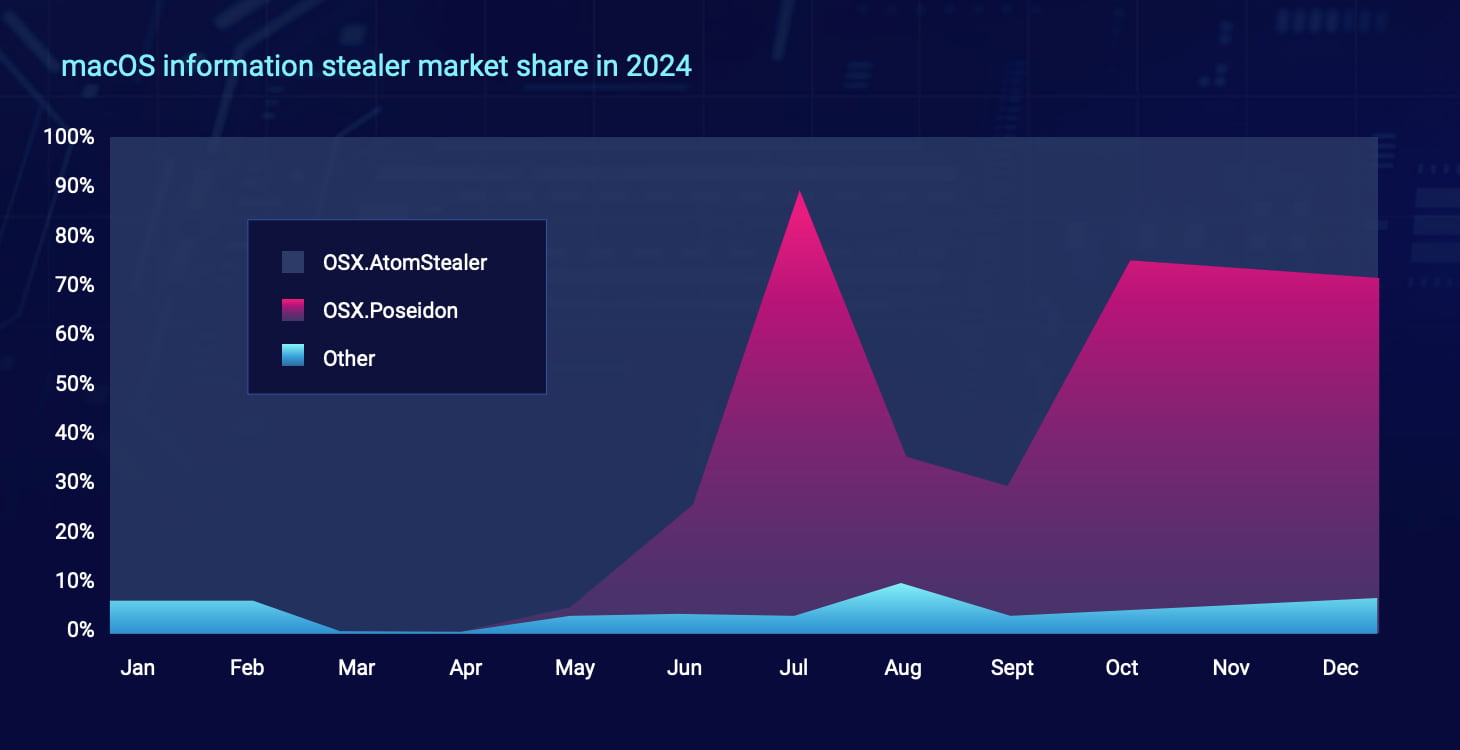Toggle the OSX.Poseidon series visibility

pyautogui.click(x=392, y=310)
